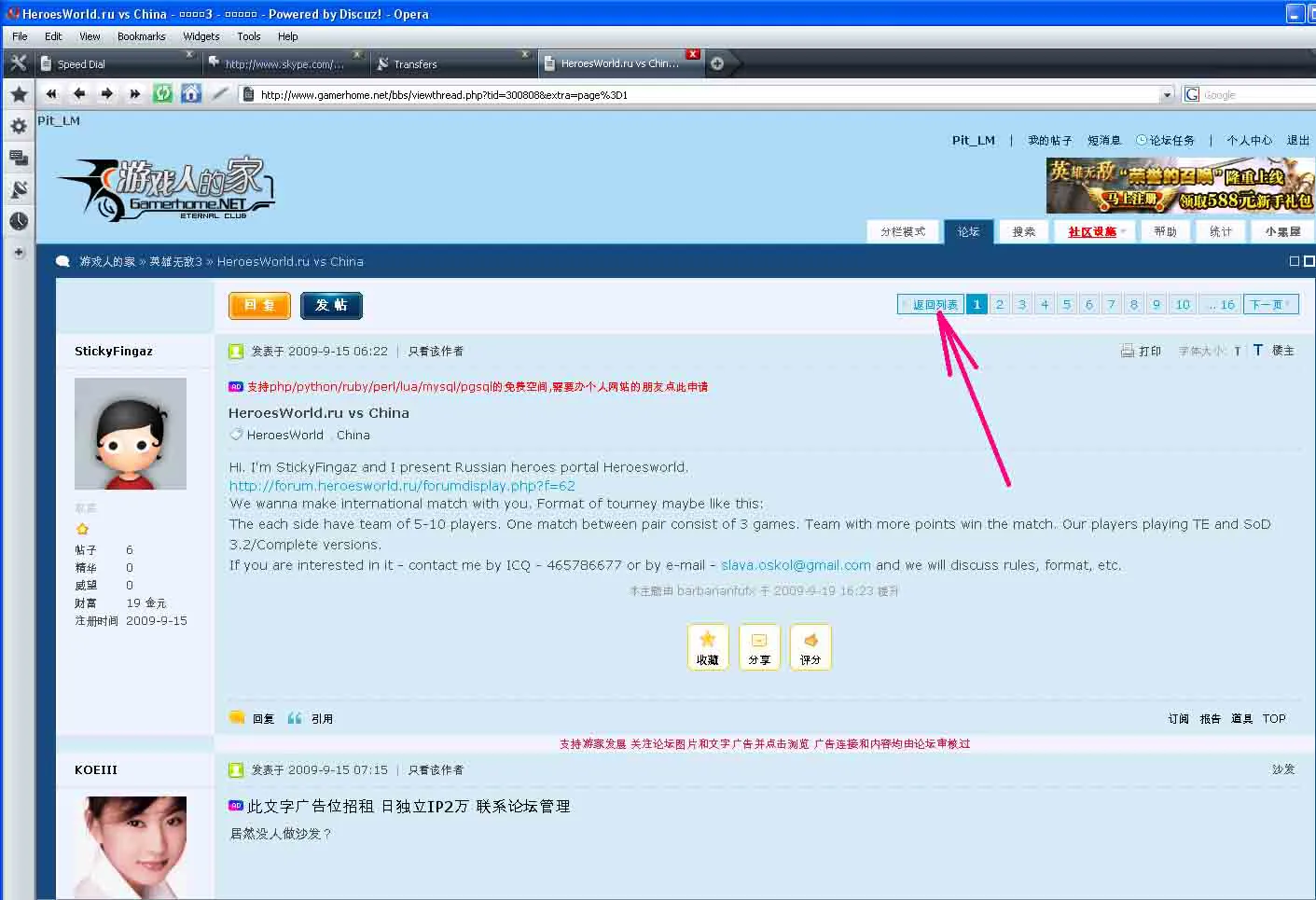
Task: Go to page 5 of the thread
Action: tap(1067, 304)
